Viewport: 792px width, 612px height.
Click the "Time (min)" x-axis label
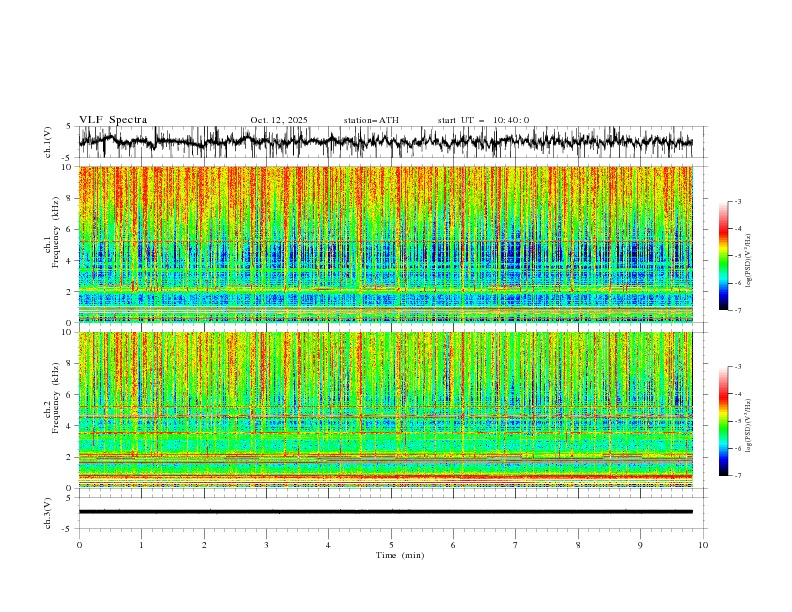[x=400, y=555]
